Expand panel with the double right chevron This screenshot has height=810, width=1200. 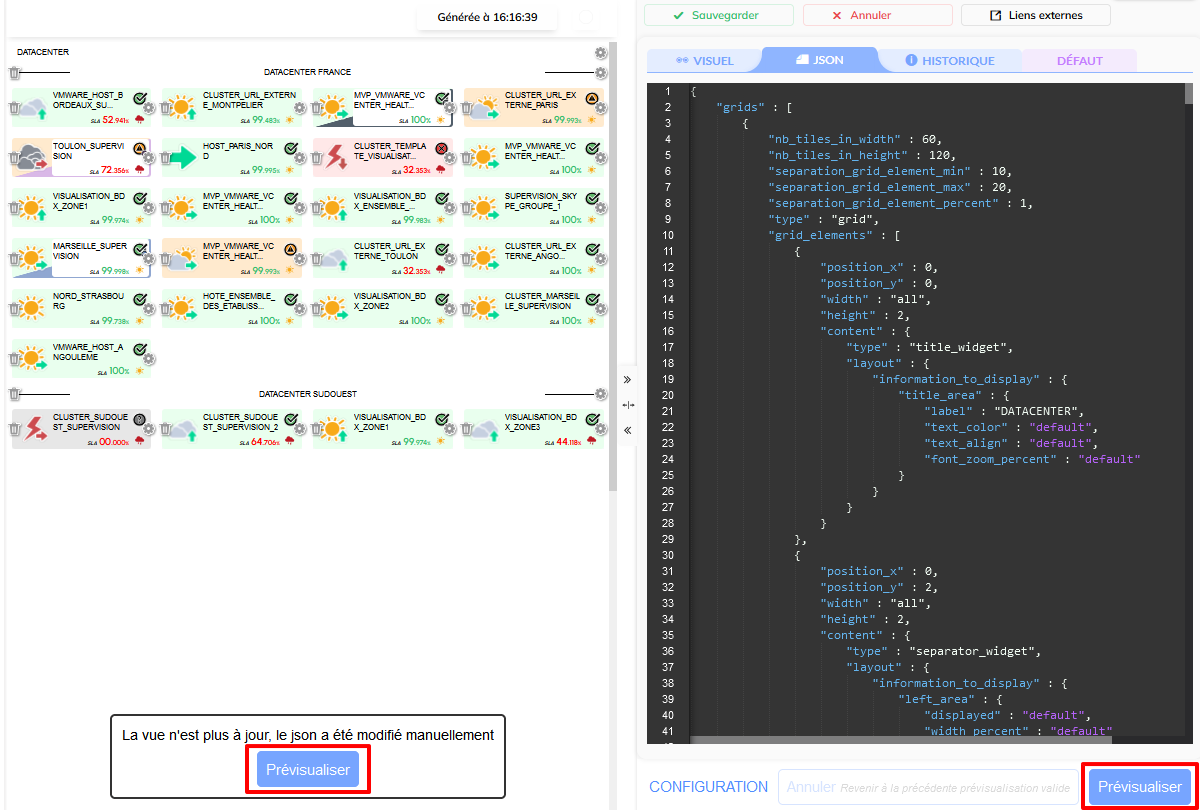click(x=628, y=380)
